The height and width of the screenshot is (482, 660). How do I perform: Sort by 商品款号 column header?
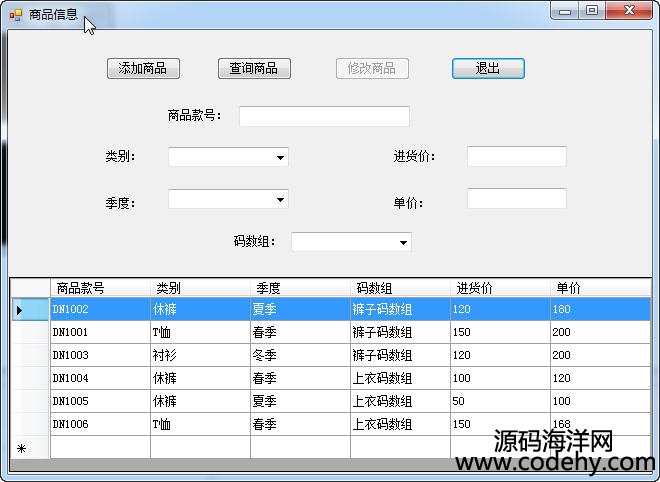click(100, 288)
